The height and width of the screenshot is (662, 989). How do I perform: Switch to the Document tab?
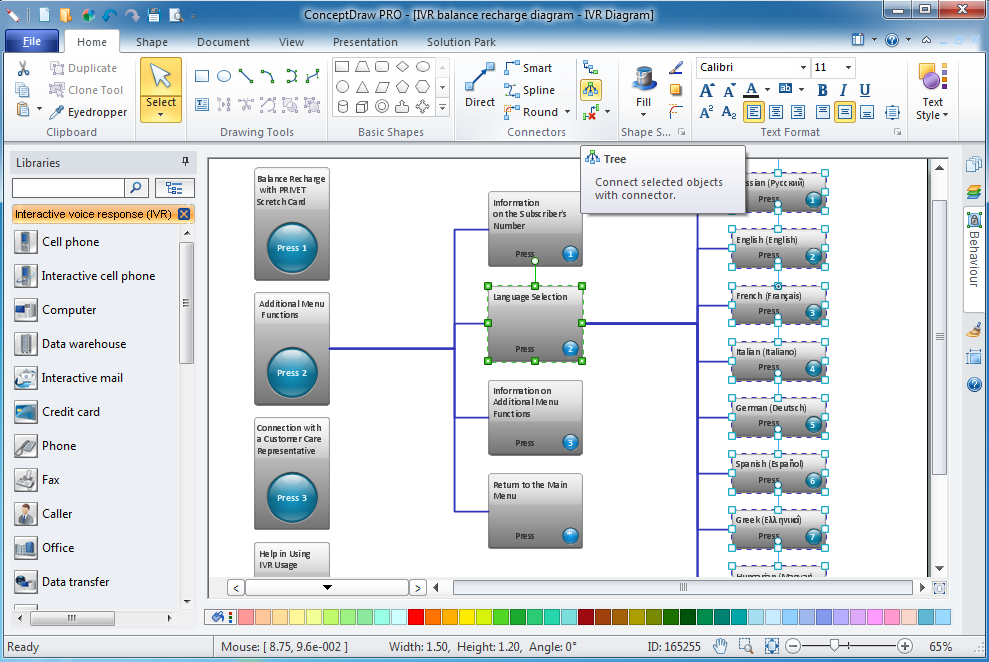pos(223,42)
